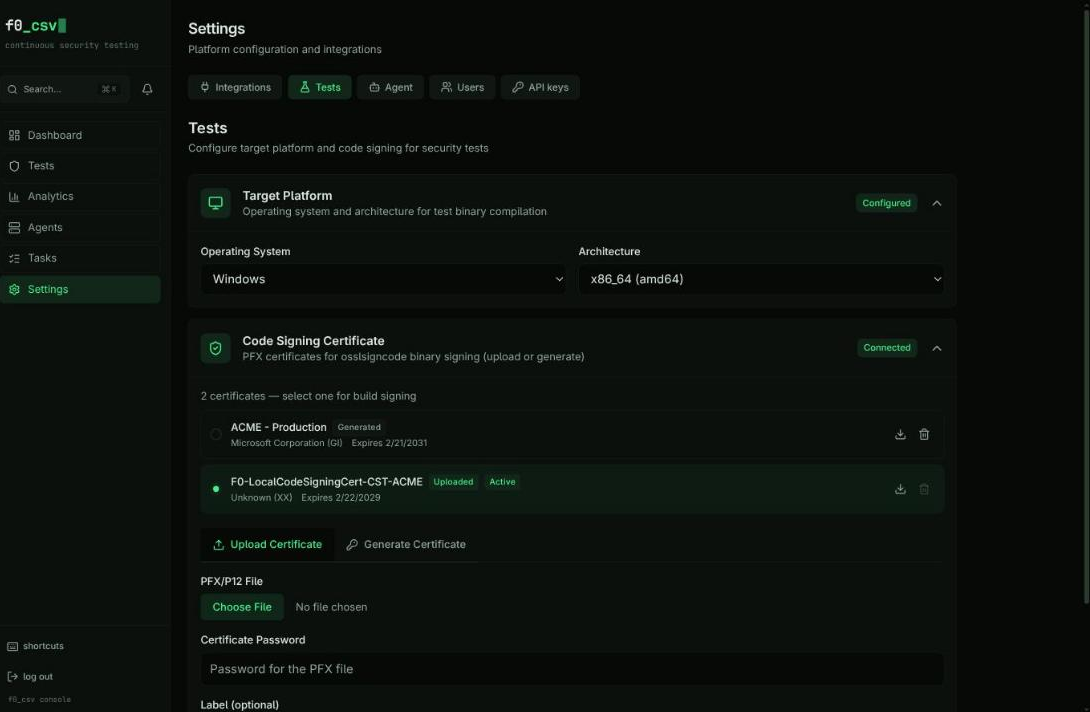Click the Certificate Password field
This screenshot has width=1090, height=712.
572,669
